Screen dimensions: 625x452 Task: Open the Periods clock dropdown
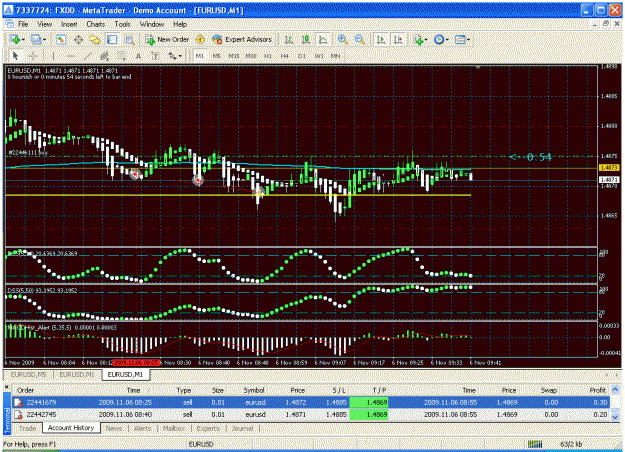click(441, 39)
